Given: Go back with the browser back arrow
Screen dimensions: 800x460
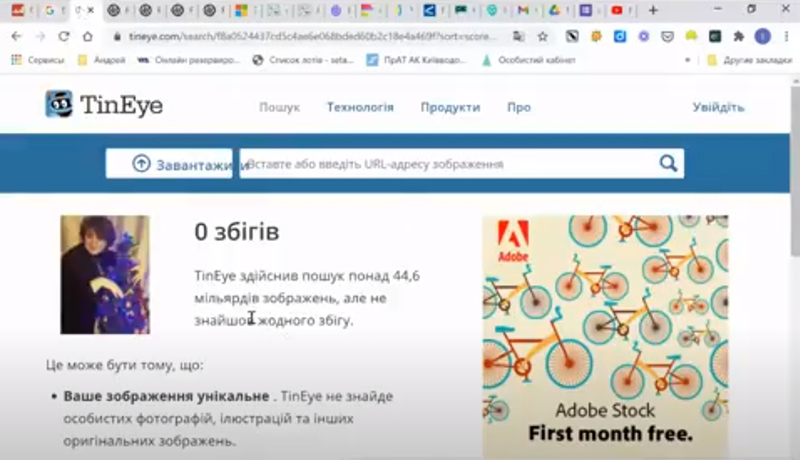Looking at the screenshot, I should [x=16, y=36].
